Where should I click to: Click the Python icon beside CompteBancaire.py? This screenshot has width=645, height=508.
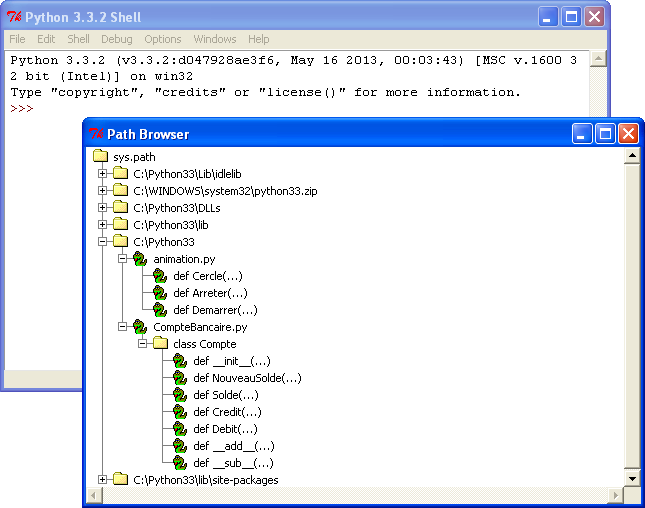(140, 327)
